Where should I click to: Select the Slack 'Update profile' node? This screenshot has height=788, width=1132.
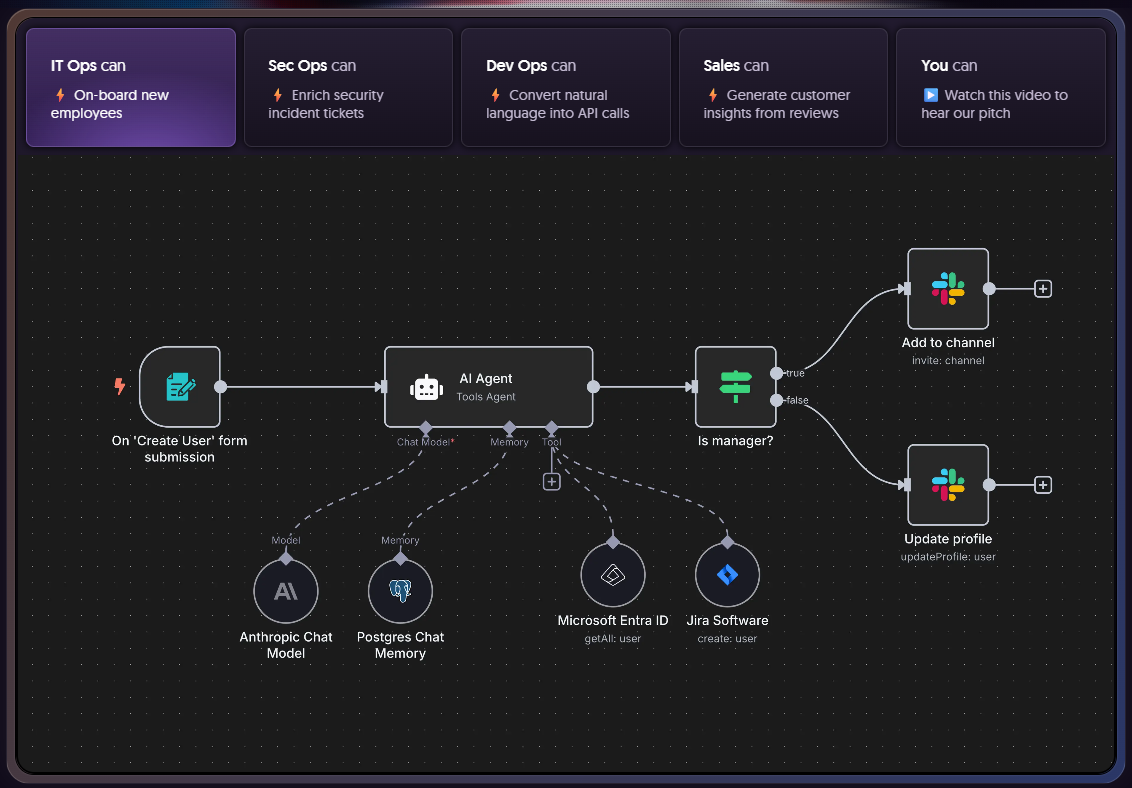947,485
